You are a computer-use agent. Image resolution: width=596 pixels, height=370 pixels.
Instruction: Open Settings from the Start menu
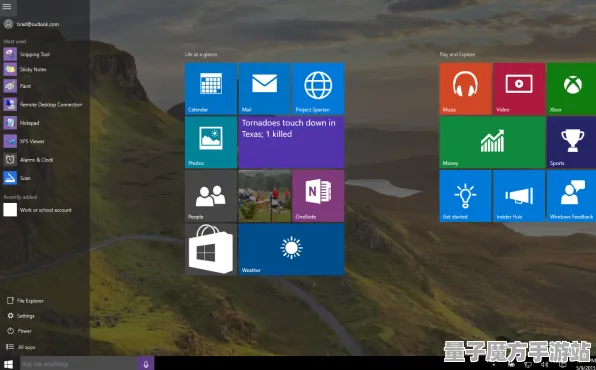tap(21, 316)
